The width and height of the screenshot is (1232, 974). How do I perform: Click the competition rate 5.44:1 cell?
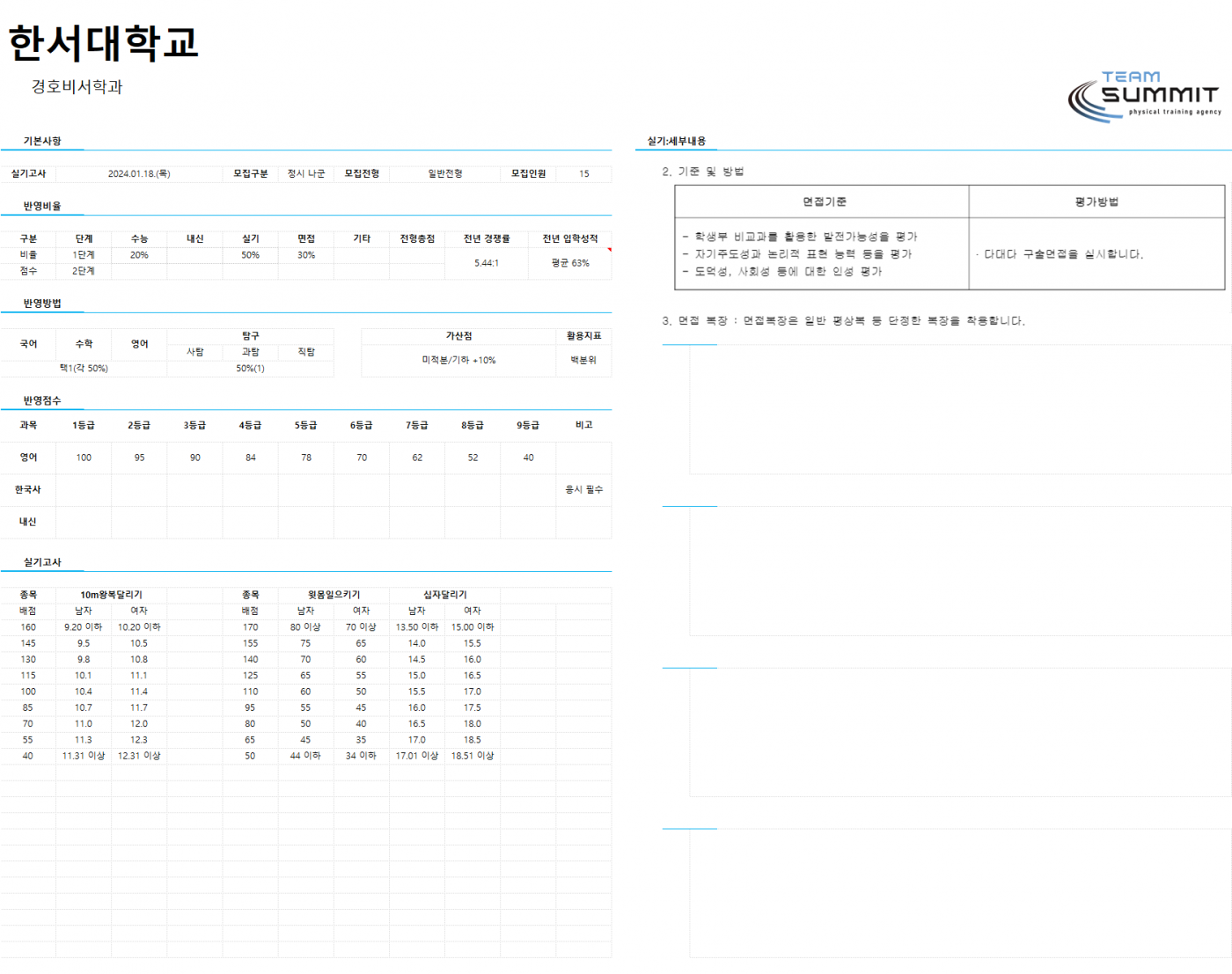pyautogui.click(x=487, y=263)
